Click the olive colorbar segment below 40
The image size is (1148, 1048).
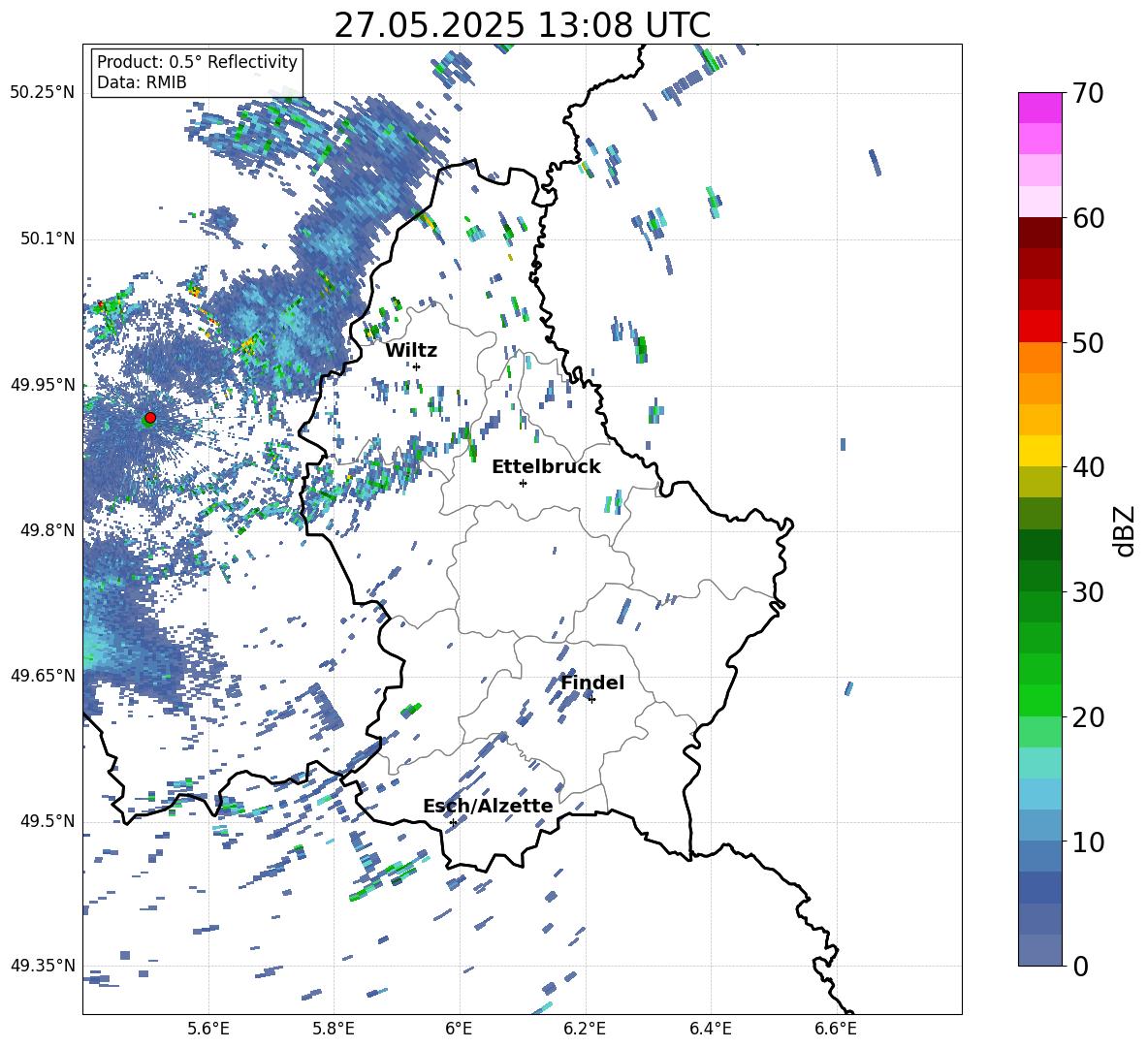pyautogui.click(x=1040, y=482)
